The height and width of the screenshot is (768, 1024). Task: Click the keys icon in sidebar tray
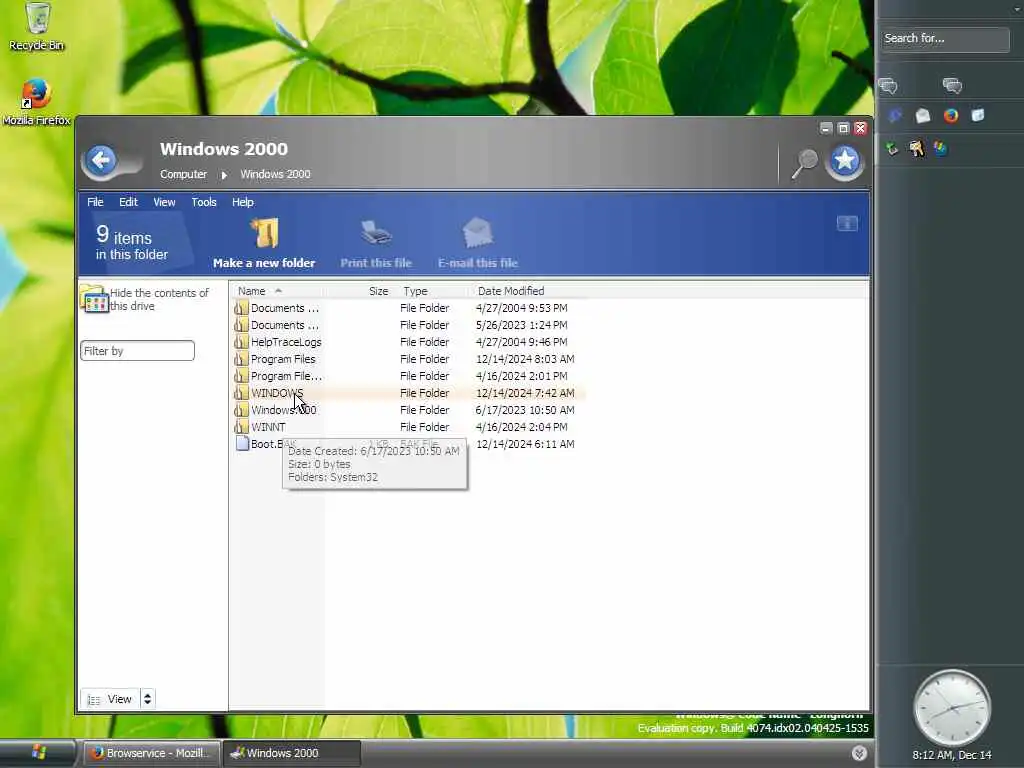point(917,149)
